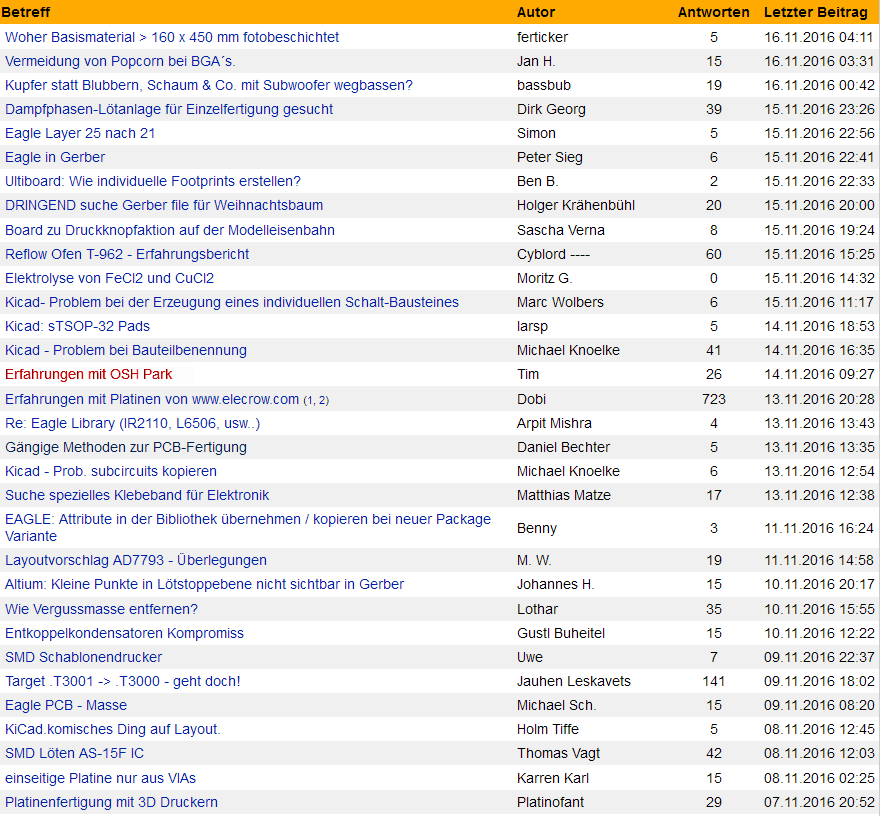This screenshot has width=883, height=816.
Task: Click author name 'Matthias Matze'
Action: coord(564,496)
